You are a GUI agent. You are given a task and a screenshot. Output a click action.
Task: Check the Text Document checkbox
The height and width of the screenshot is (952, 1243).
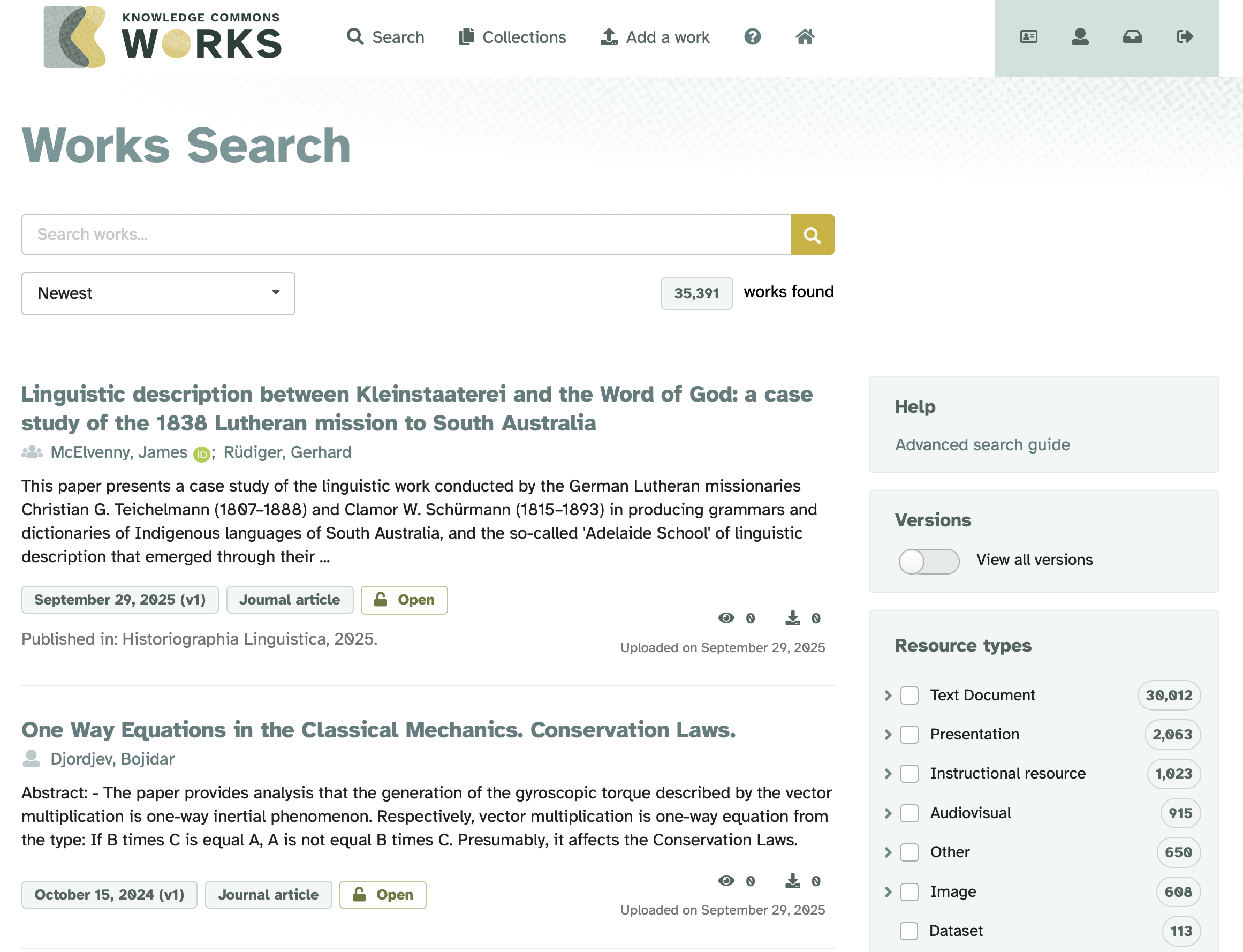click(x=909, y=696)
